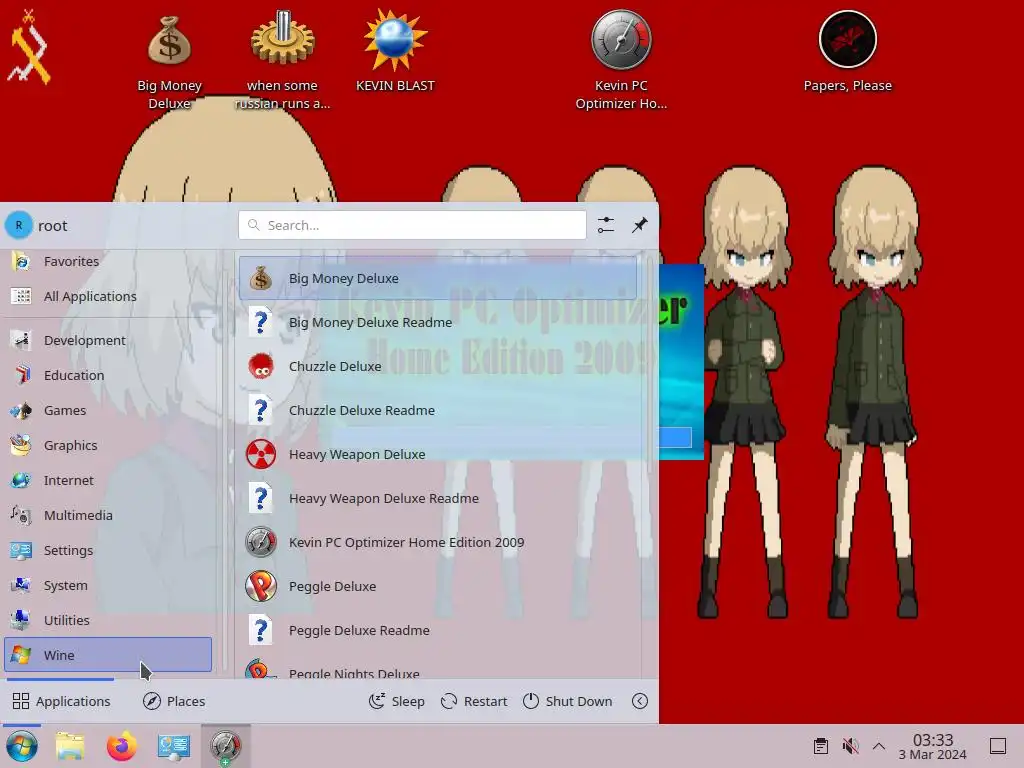Open the Games category
This screenshot has height=768, width=1024.
click(x=108, y=410)
